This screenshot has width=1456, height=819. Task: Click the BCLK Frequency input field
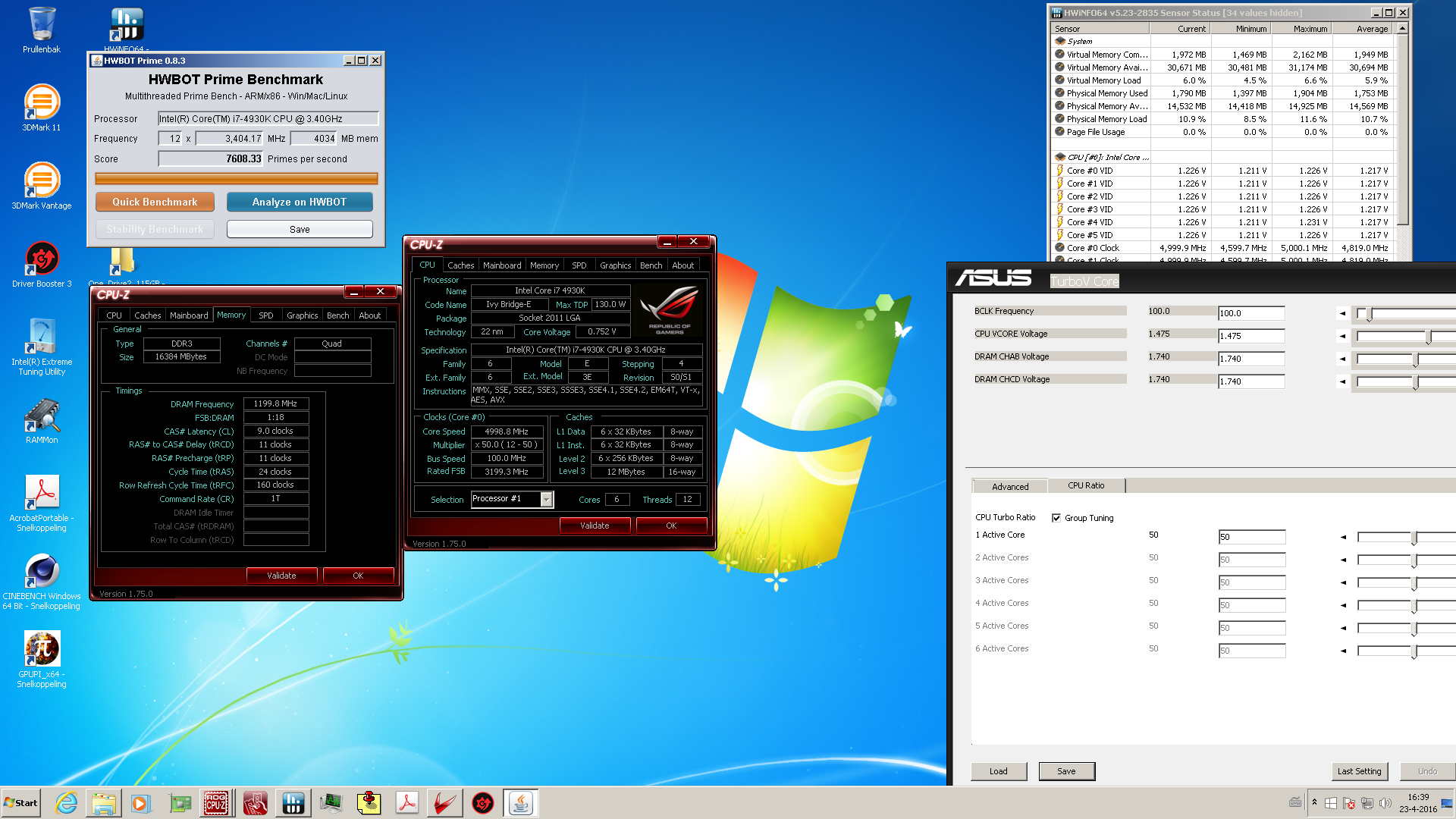coord(1251,313)
